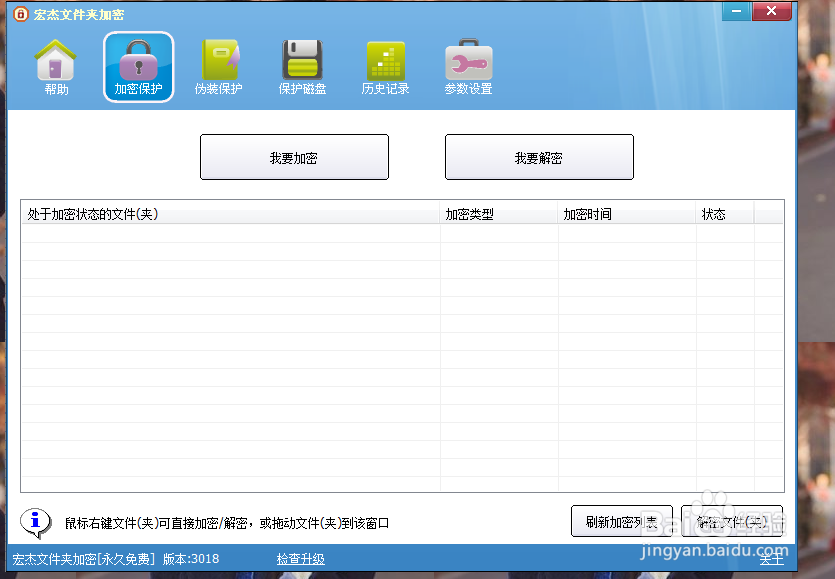This screenshot has width=835, height=579.
Task: Click the app logo in the title bar
Action: tap(20, 14)
